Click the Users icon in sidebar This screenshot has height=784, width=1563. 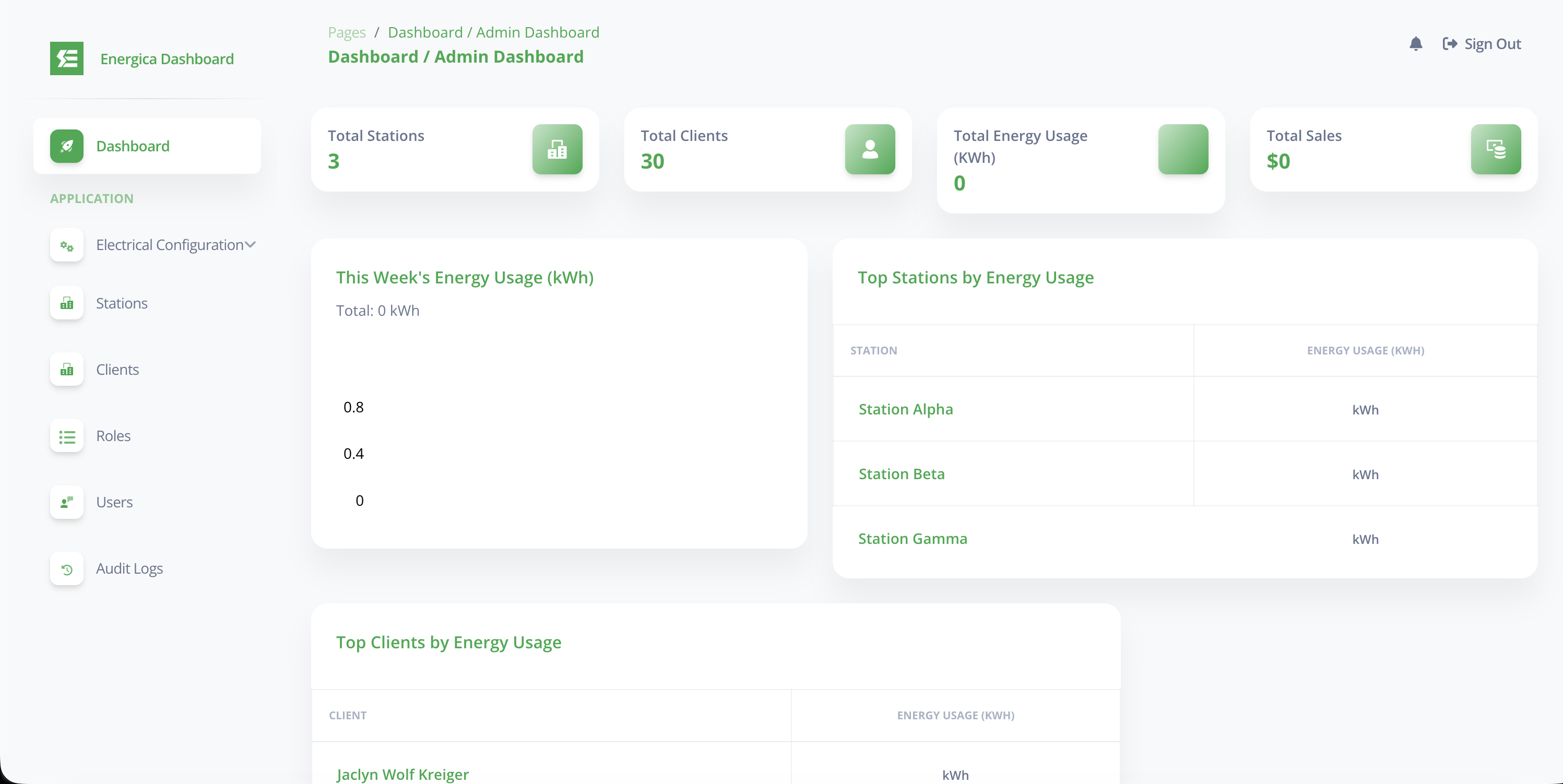67,503
